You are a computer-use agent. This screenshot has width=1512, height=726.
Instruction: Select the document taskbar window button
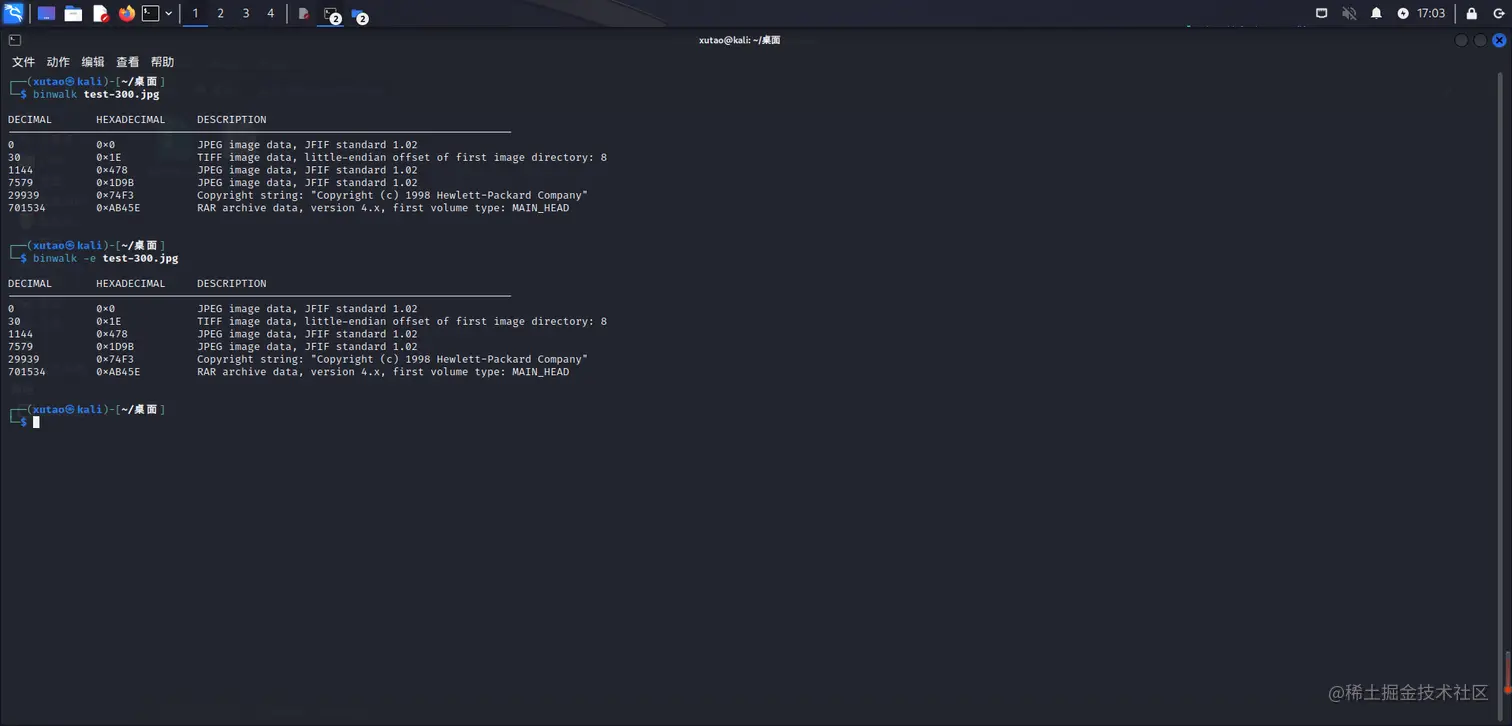point(304,13)
